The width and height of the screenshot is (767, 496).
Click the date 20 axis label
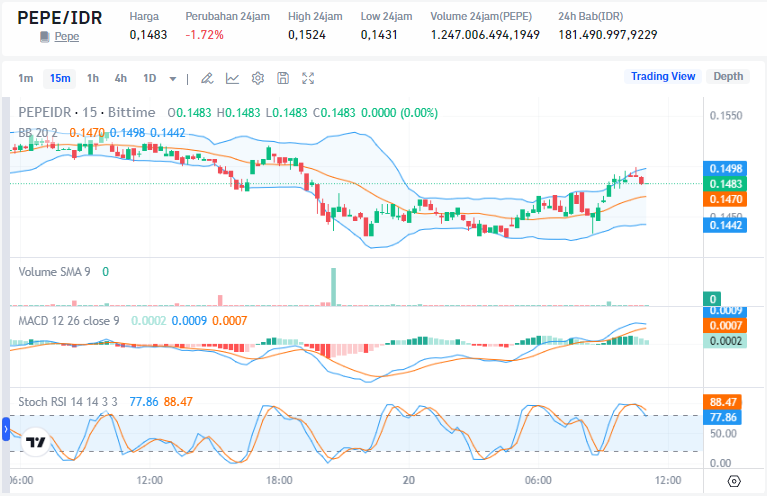point(409,480)
